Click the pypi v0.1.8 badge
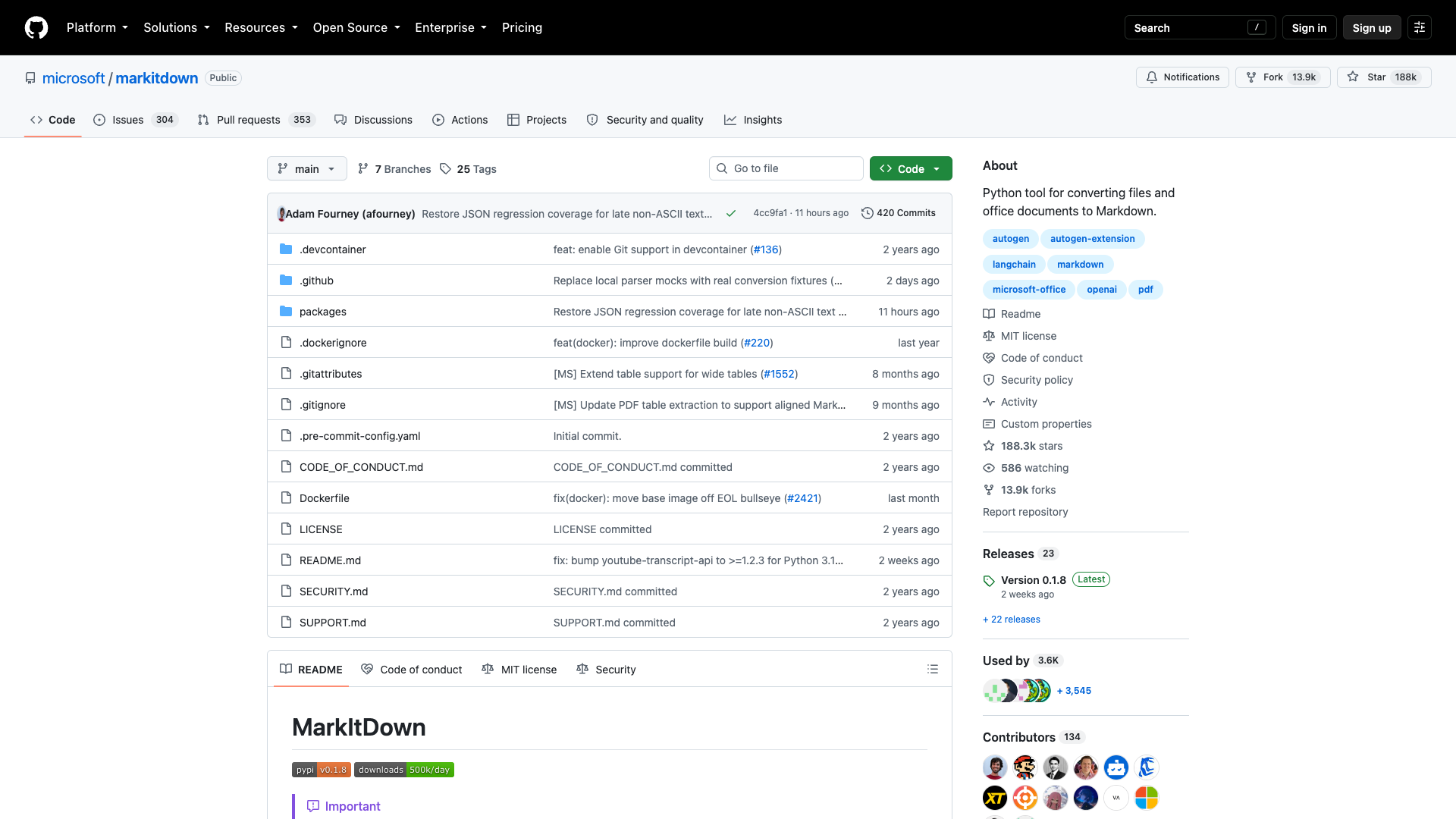Image resolution: width=1456 pixels, height=819 pixels. pyautogui.click(x=322, y=770)
